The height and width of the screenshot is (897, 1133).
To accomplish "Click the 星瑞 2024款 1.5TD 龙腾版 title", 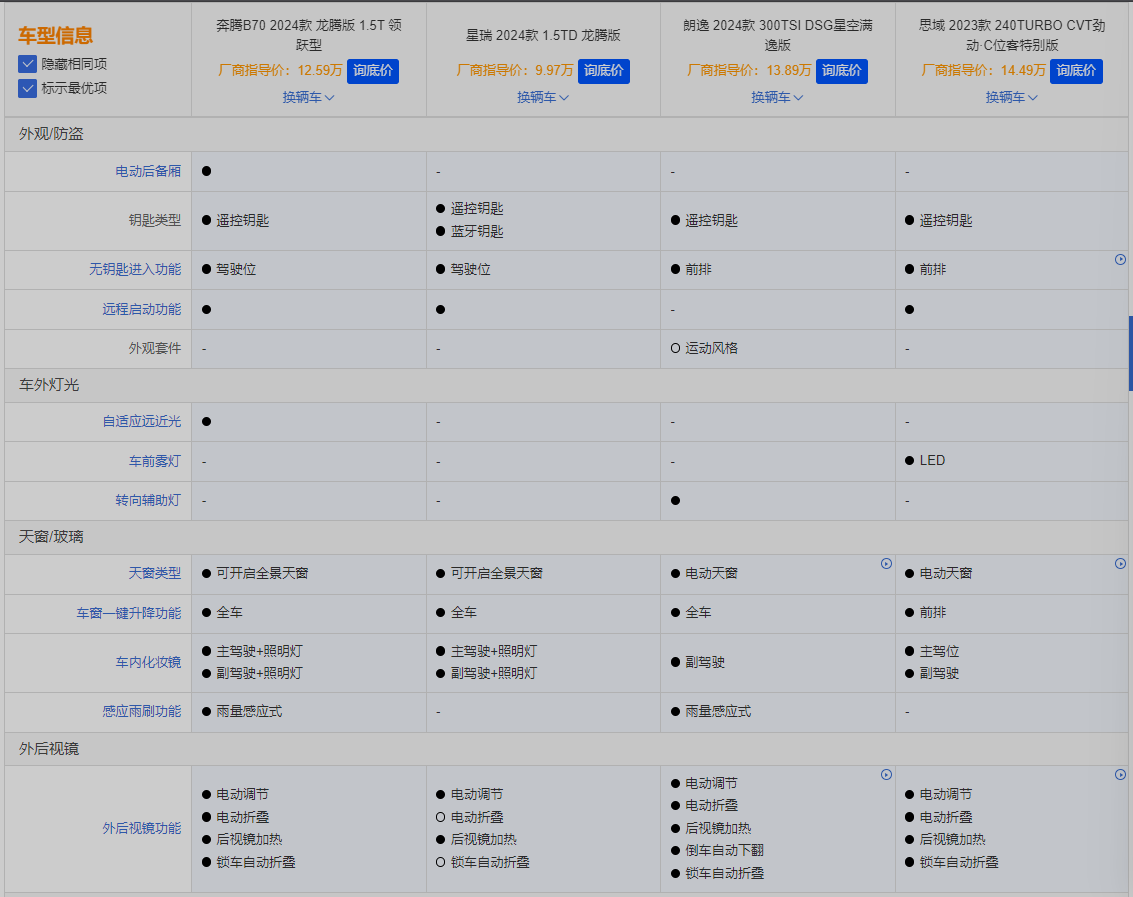I will pos(543,35).
